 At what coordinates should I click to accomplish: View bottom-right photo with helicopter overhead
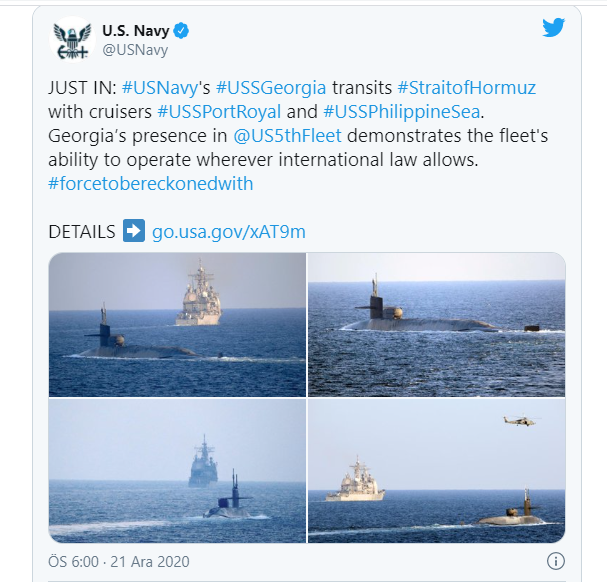click(437, 470)
